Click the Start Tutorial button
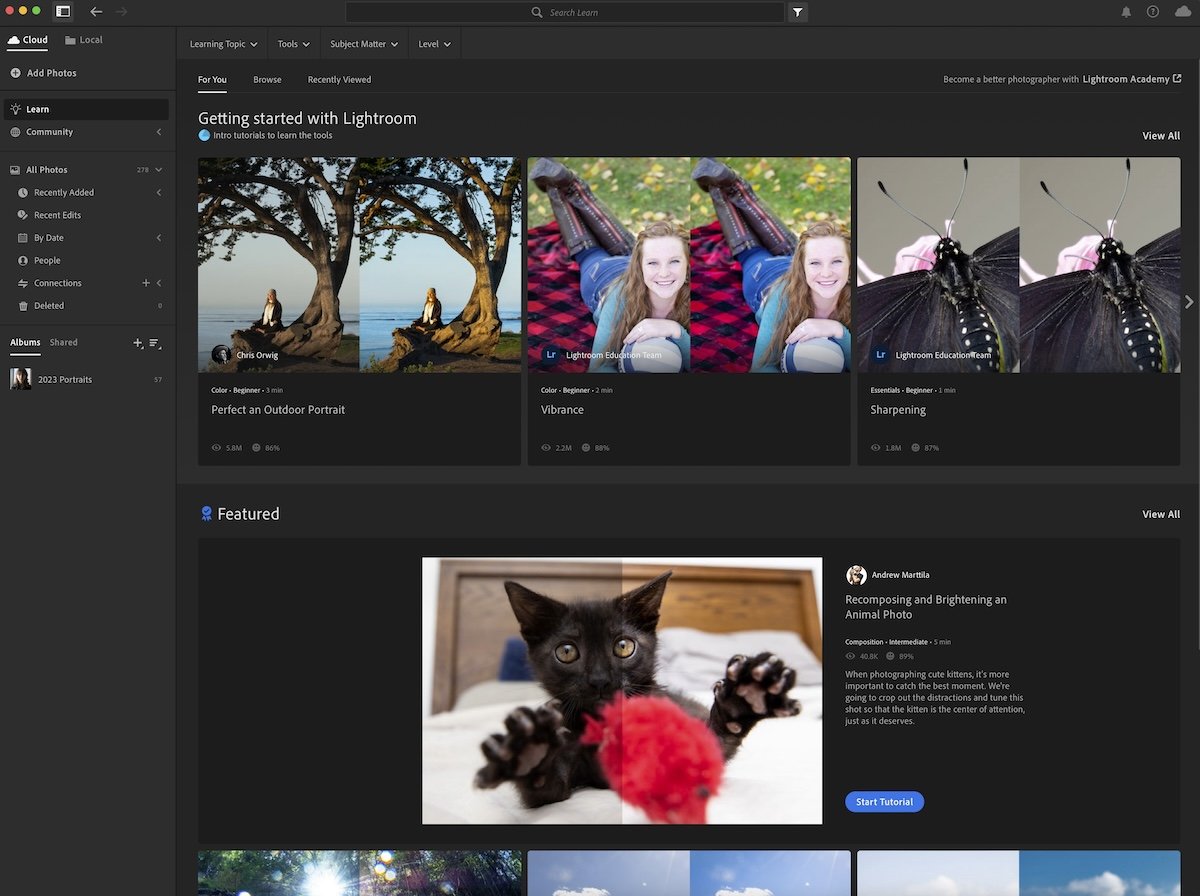The image size is (1200, 896). click(x=884, y=802)
